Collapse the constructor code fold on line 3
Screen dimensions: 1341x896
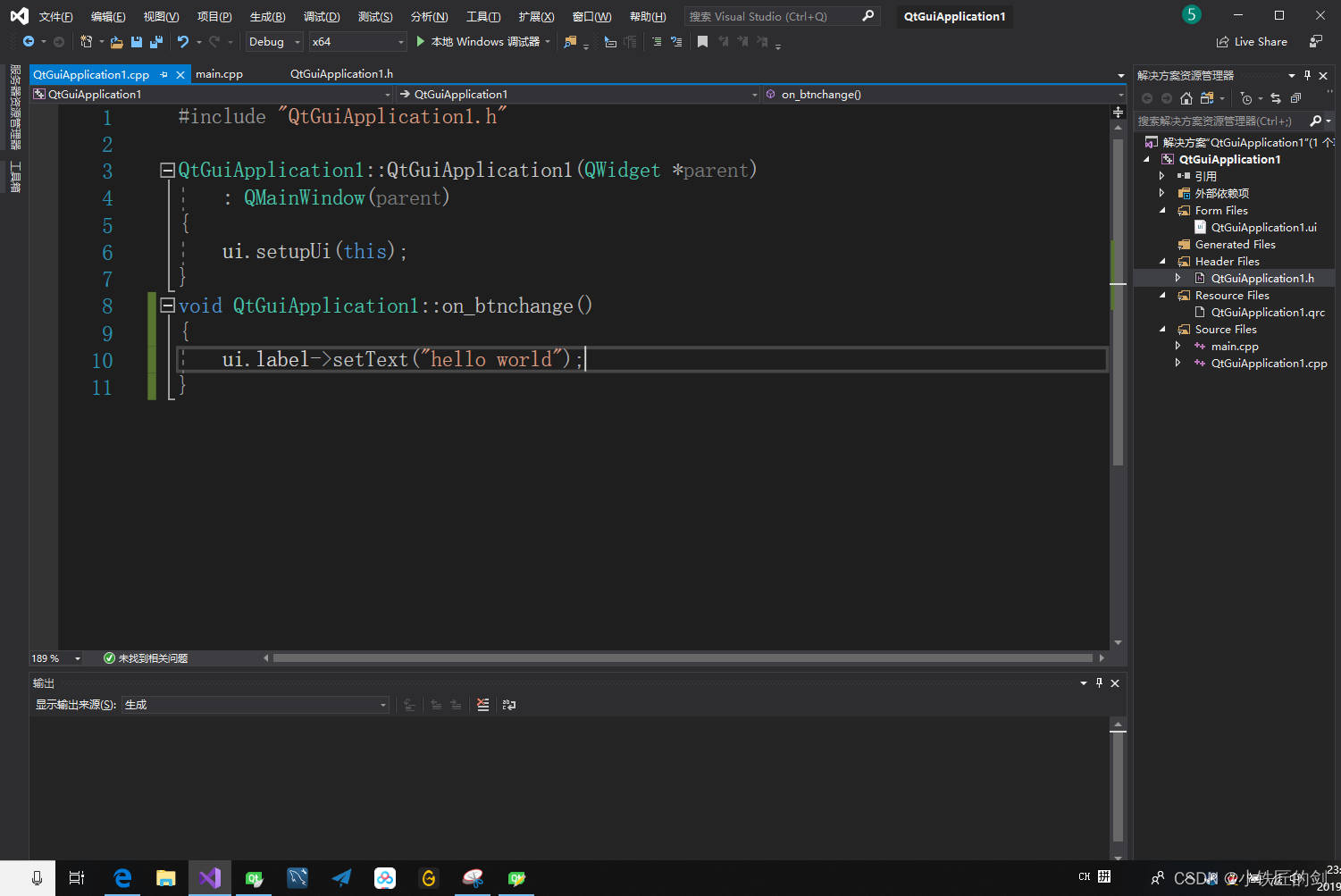166,170
